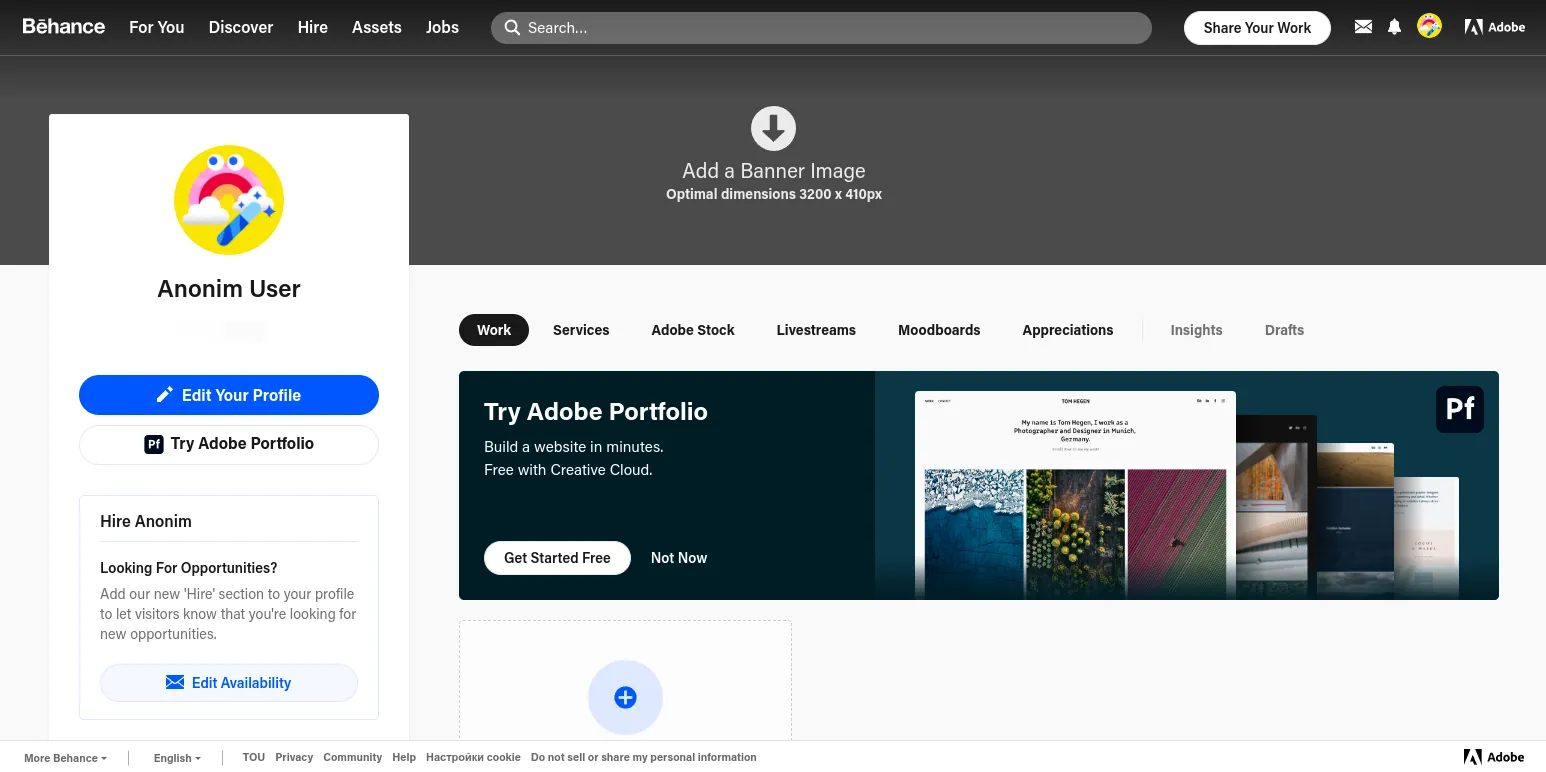This screenshot has height=772, width=1546.
Task: Click the search magnifier icon
Action: click(512, 28)
